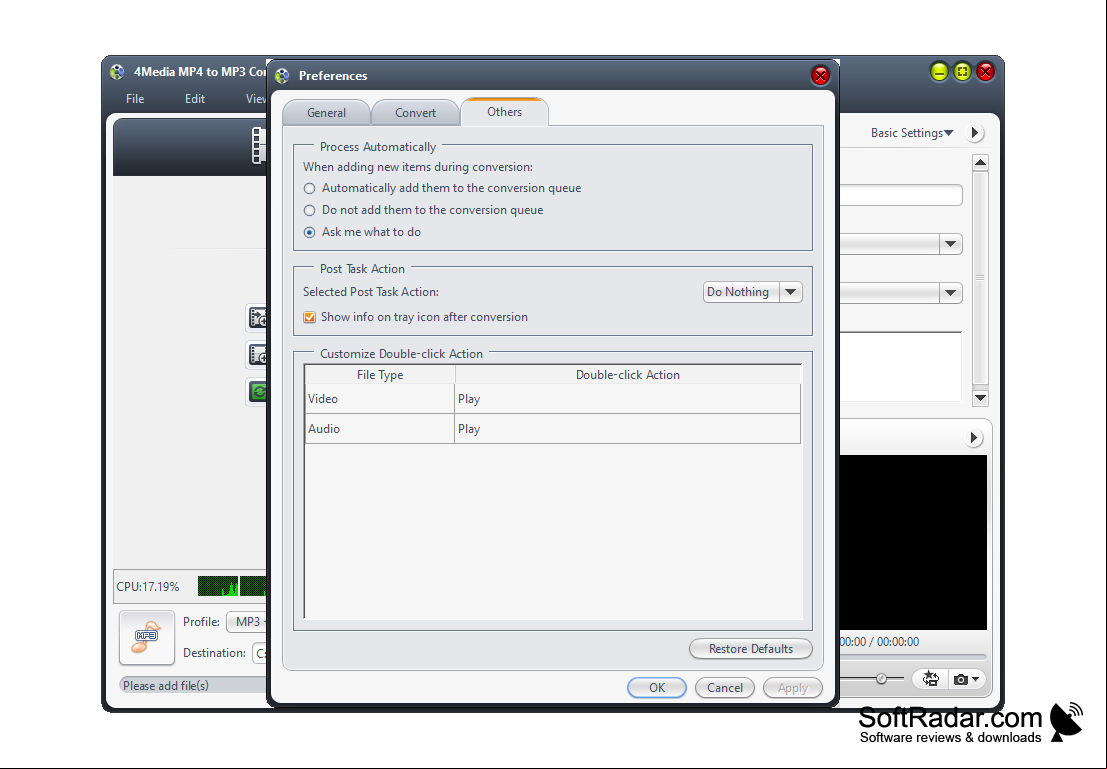Click the MP3 profile icon in main window
The height and width of the screenshot is (769, 1107).
coord(147,637)
